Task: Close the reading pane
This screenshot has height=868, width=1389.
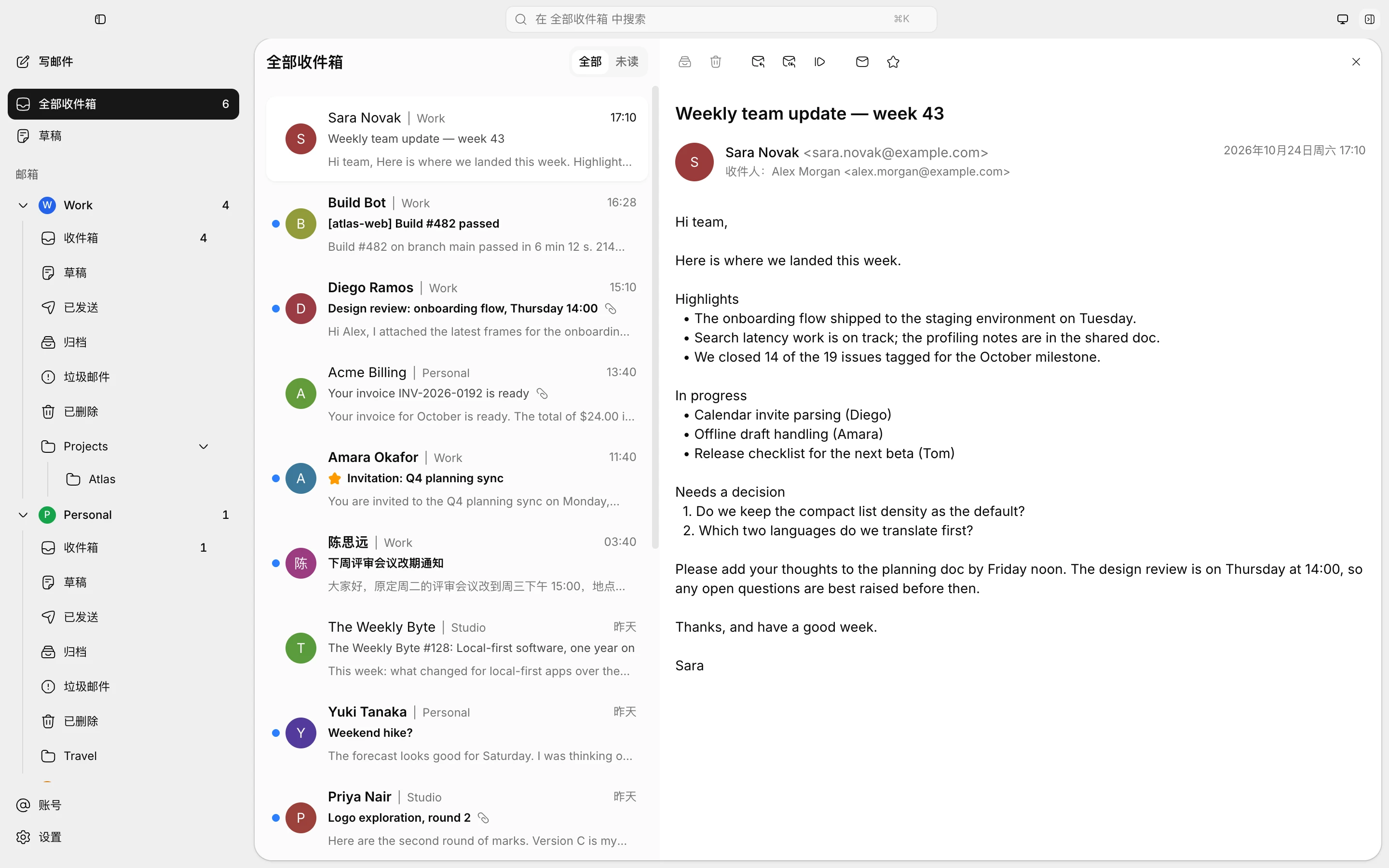Action: tap(1356, 61)
